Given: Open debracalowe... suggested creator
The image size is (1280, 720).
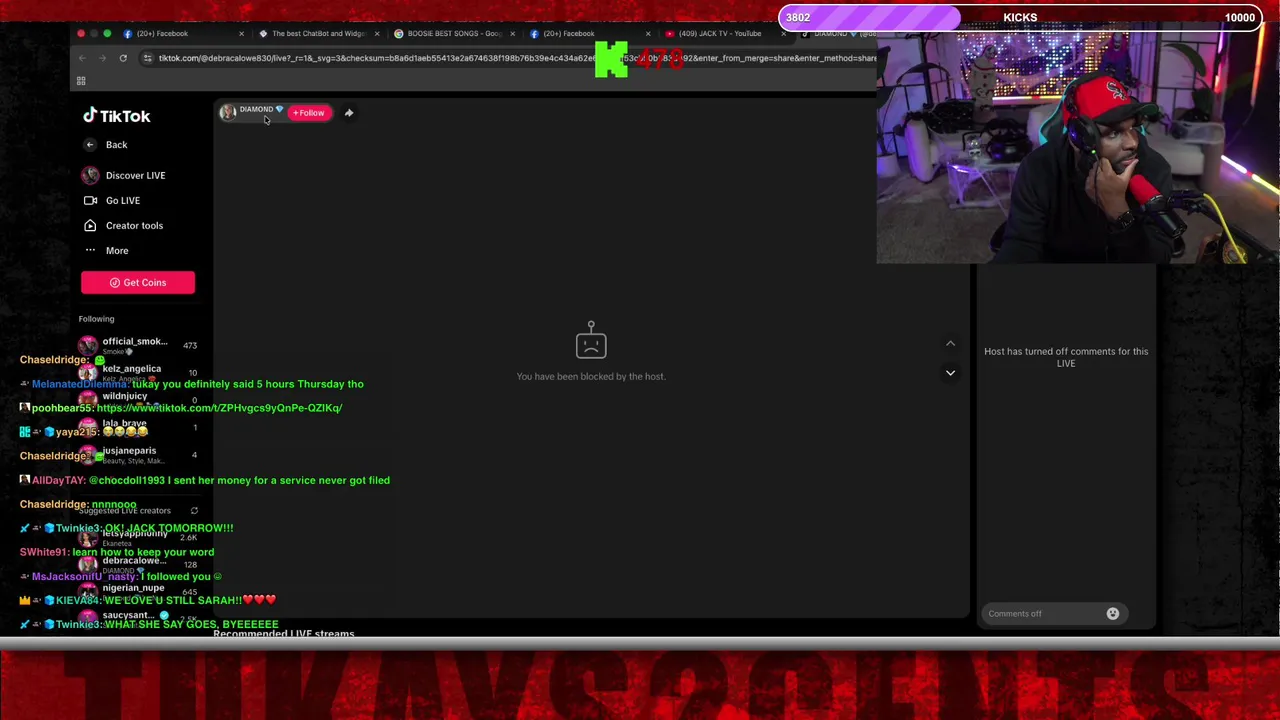Looking at the screenshot, I should click(138, 565).
